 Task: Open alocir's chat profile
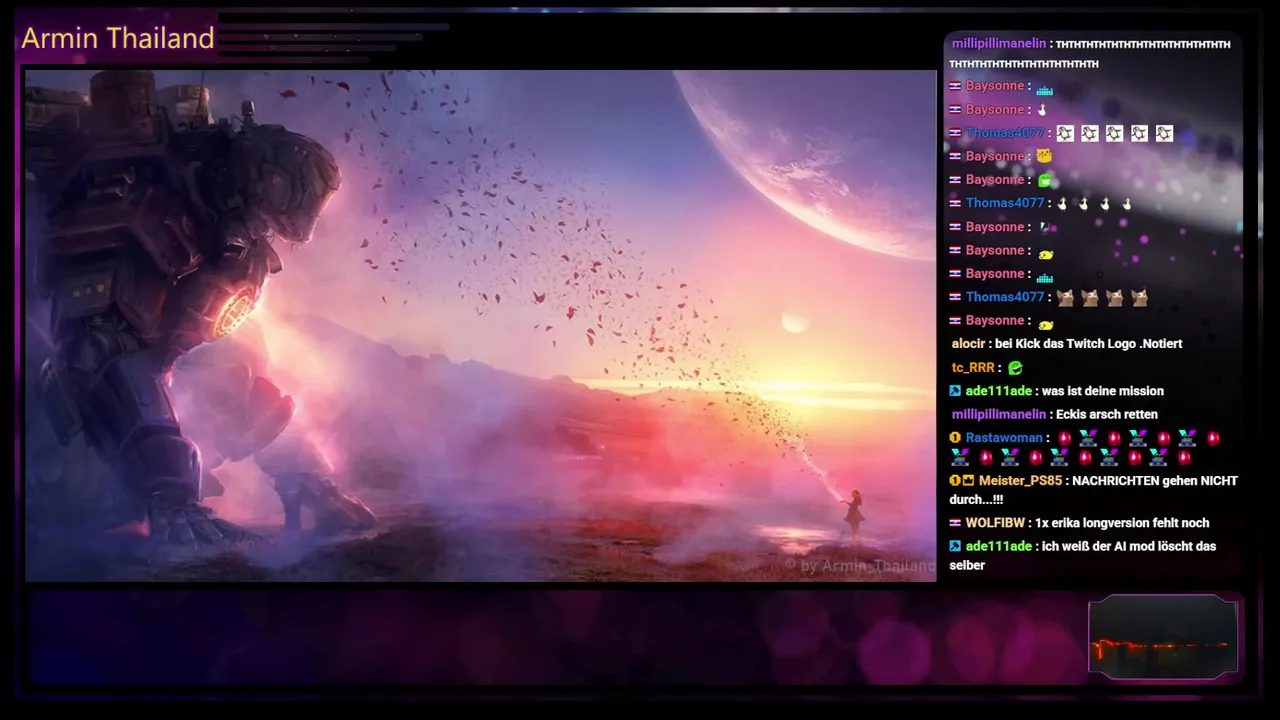[968, 344]
